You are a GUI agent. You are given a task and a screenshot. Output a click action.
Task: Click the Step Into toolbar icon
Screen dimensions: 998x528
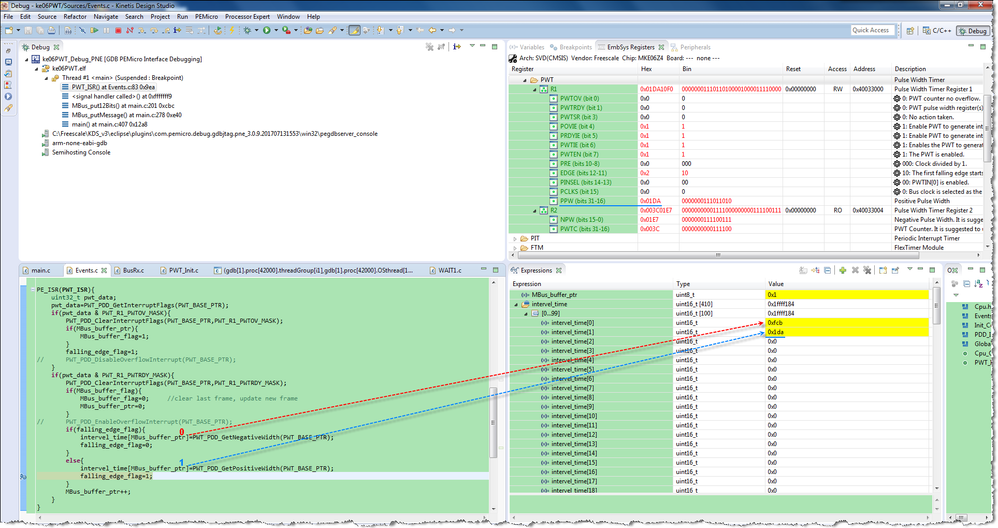(x=141, y=30)
